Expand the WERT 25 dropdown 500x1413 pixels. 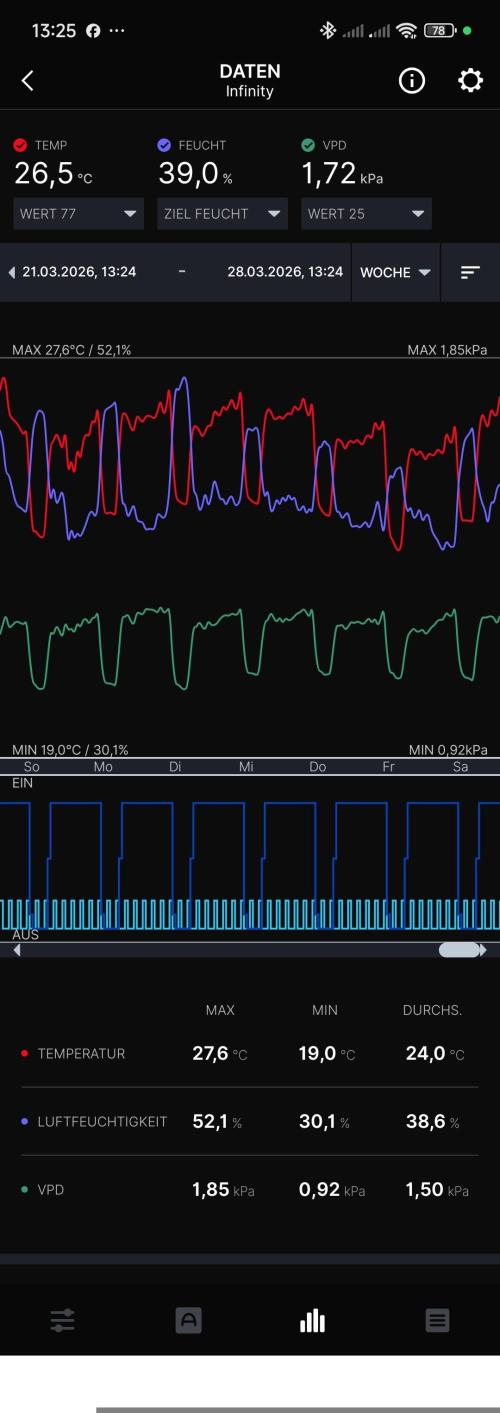(366, 213)
